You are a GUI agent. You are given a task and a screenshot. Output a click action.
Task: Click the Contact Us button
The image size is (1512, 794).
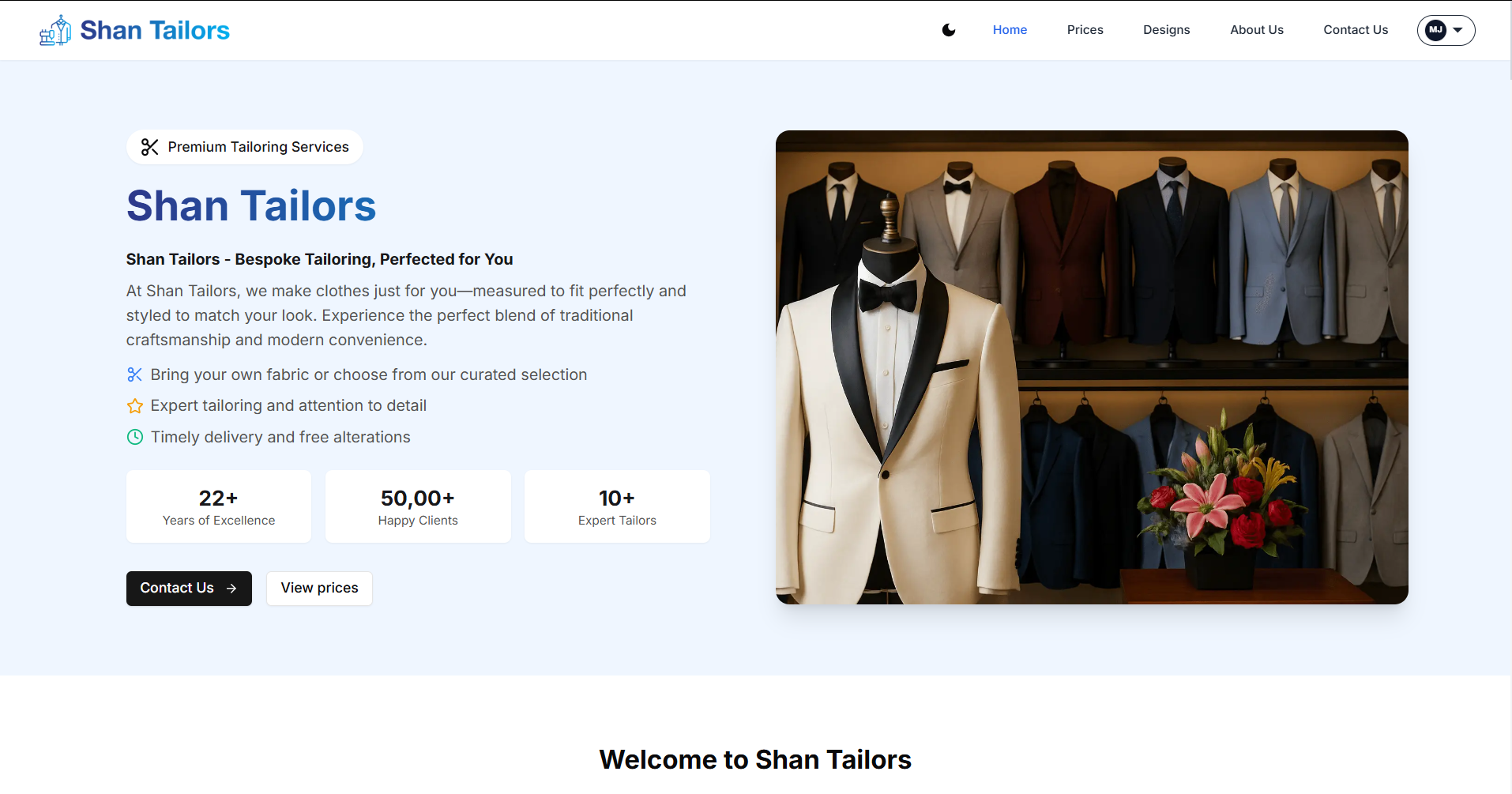coord(188,589)
